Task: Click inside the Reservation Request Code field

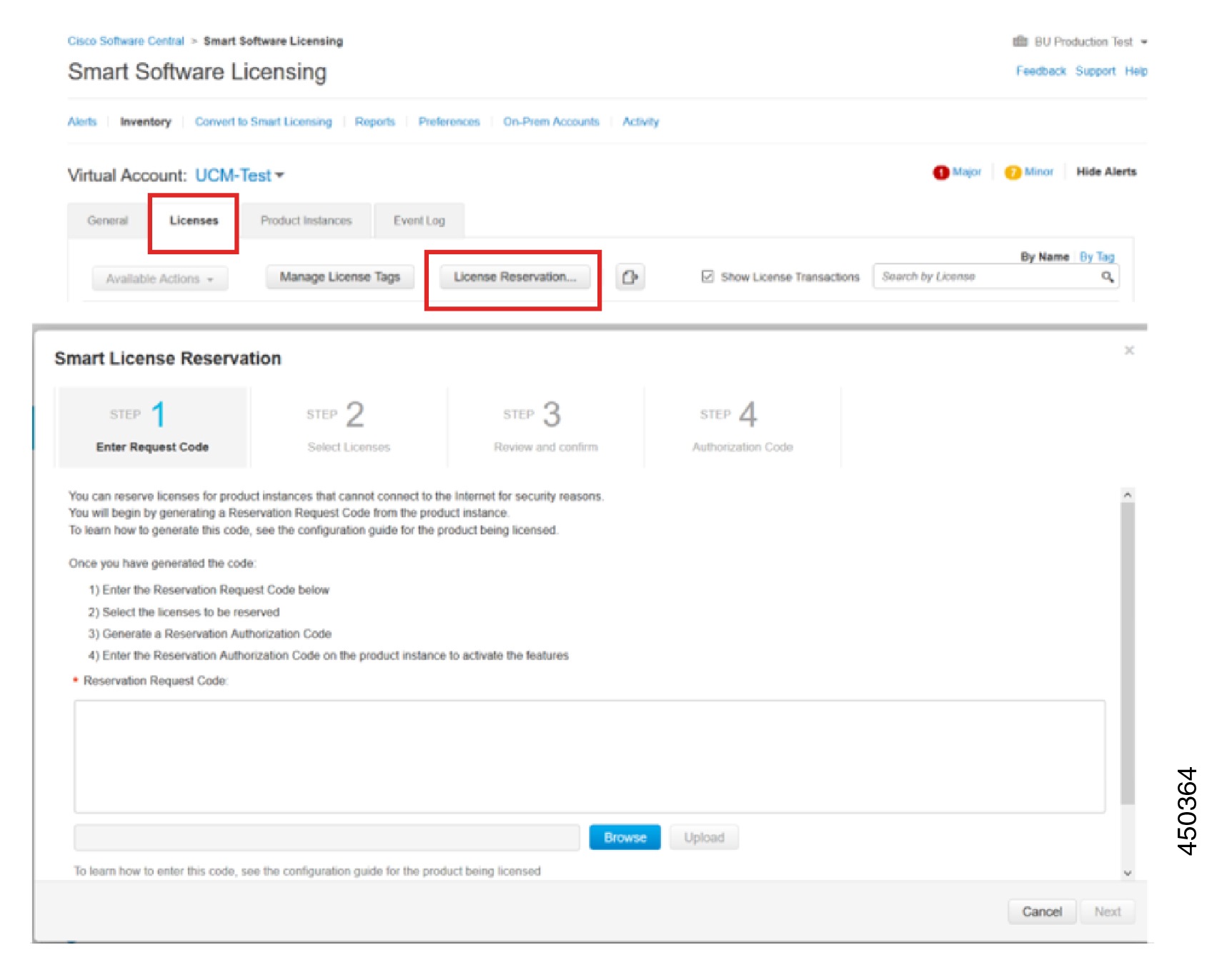Action: 588,755
